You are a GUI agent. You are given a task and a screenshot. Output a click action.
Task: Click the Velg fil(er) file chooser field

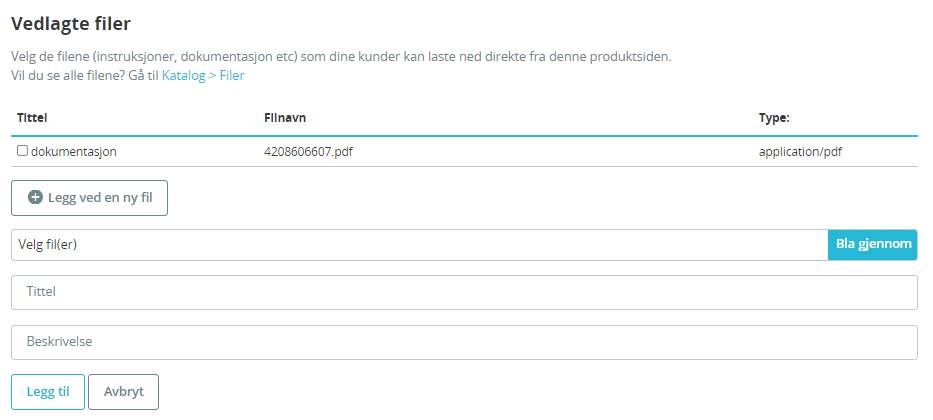click(419, 245)
